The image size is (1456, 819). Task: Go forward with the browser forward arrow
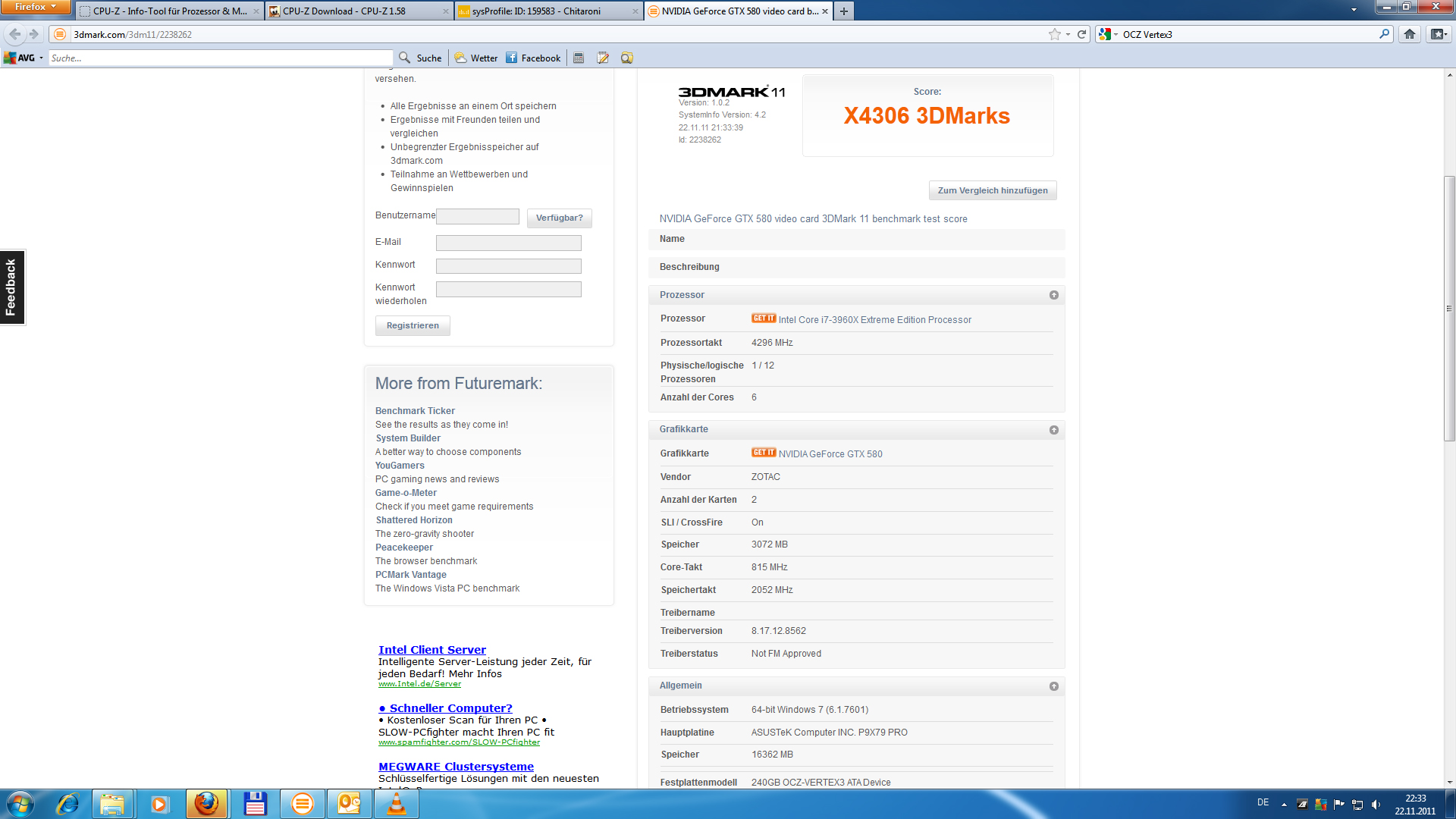click(x=33, y=34)
